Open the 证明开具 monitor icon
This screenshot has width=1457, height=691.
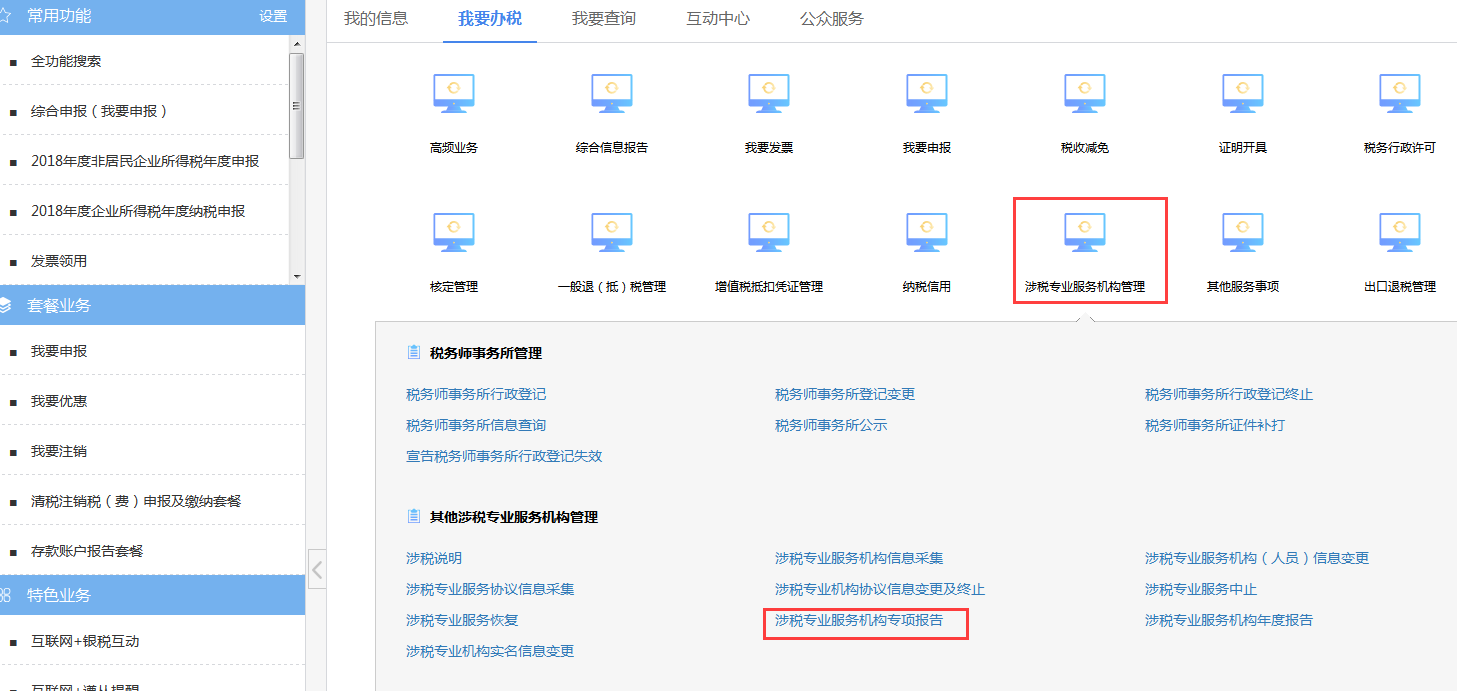point(1243,93)
